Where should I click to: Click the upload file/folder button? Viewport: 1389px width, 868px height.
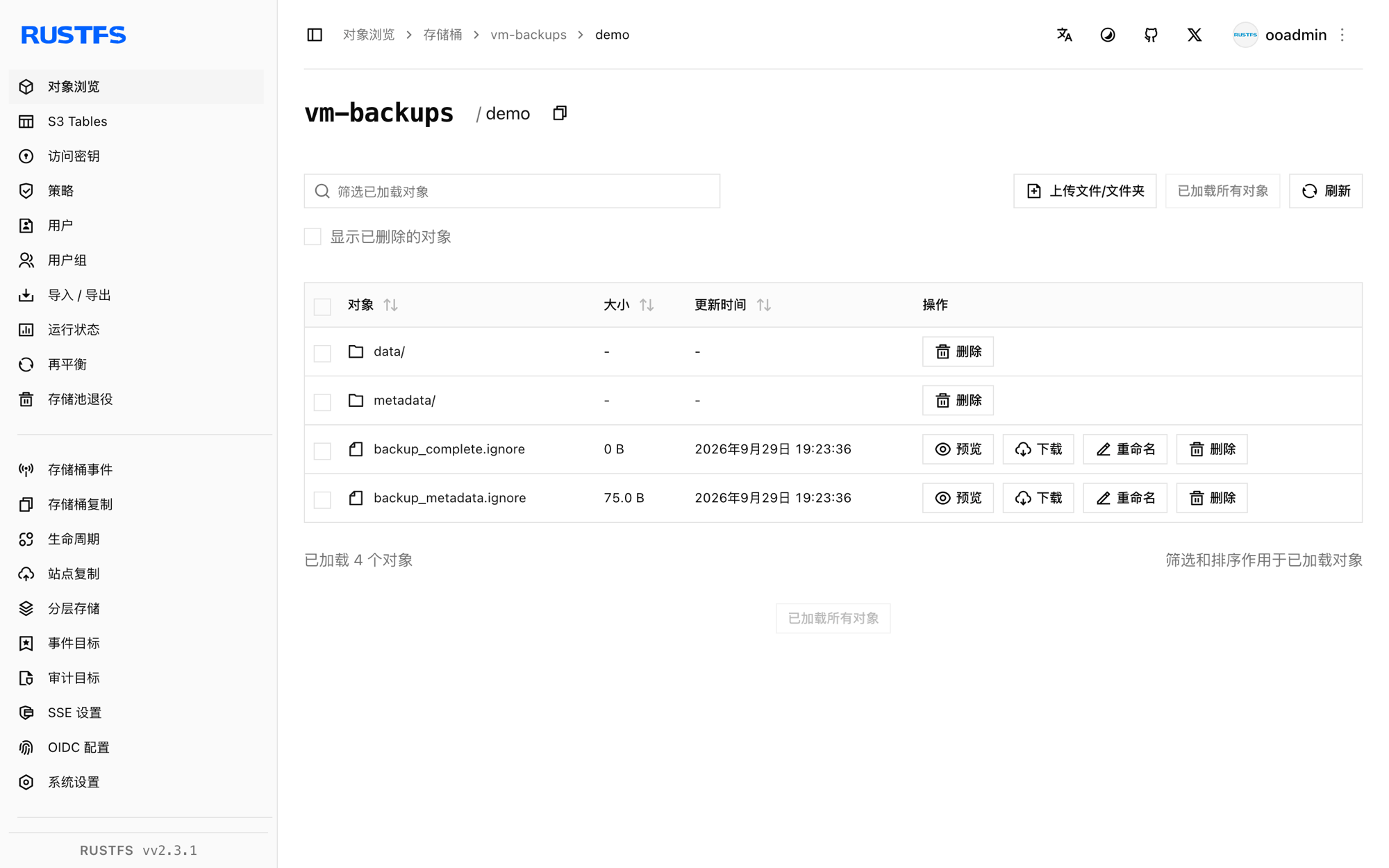tap(1085, 191)
